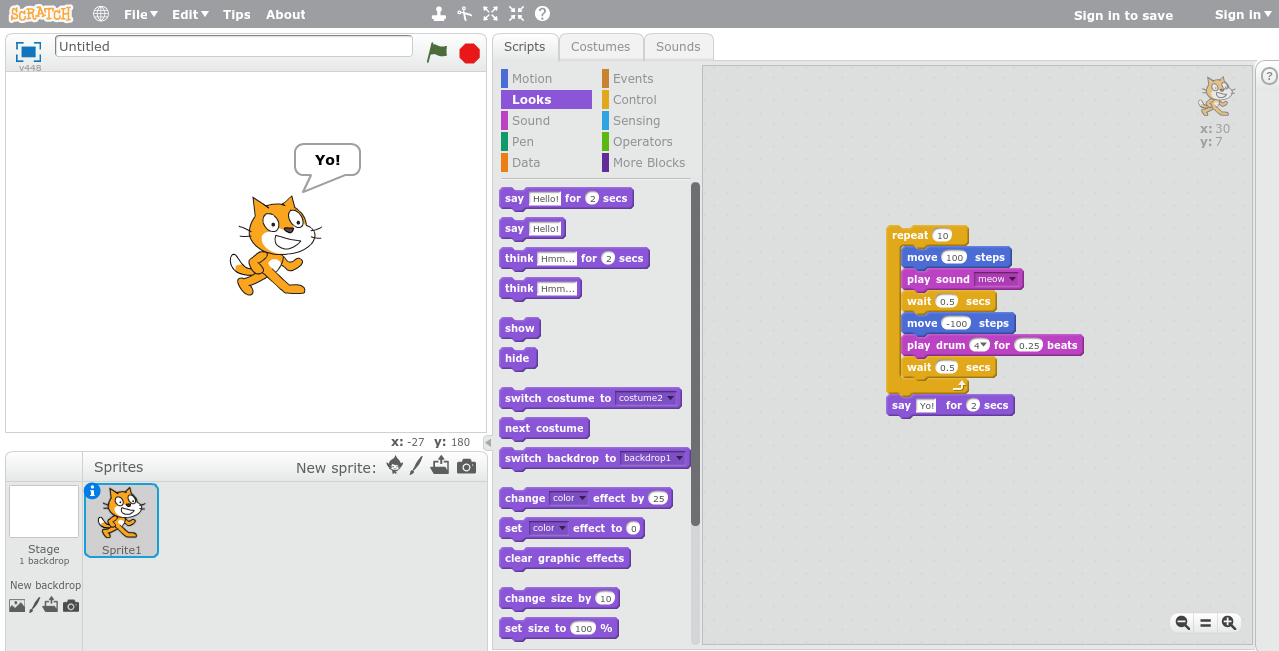This screenshot has width=1279, height=651.
Task: Choose sprite from library icon
Action: [394, 466]
